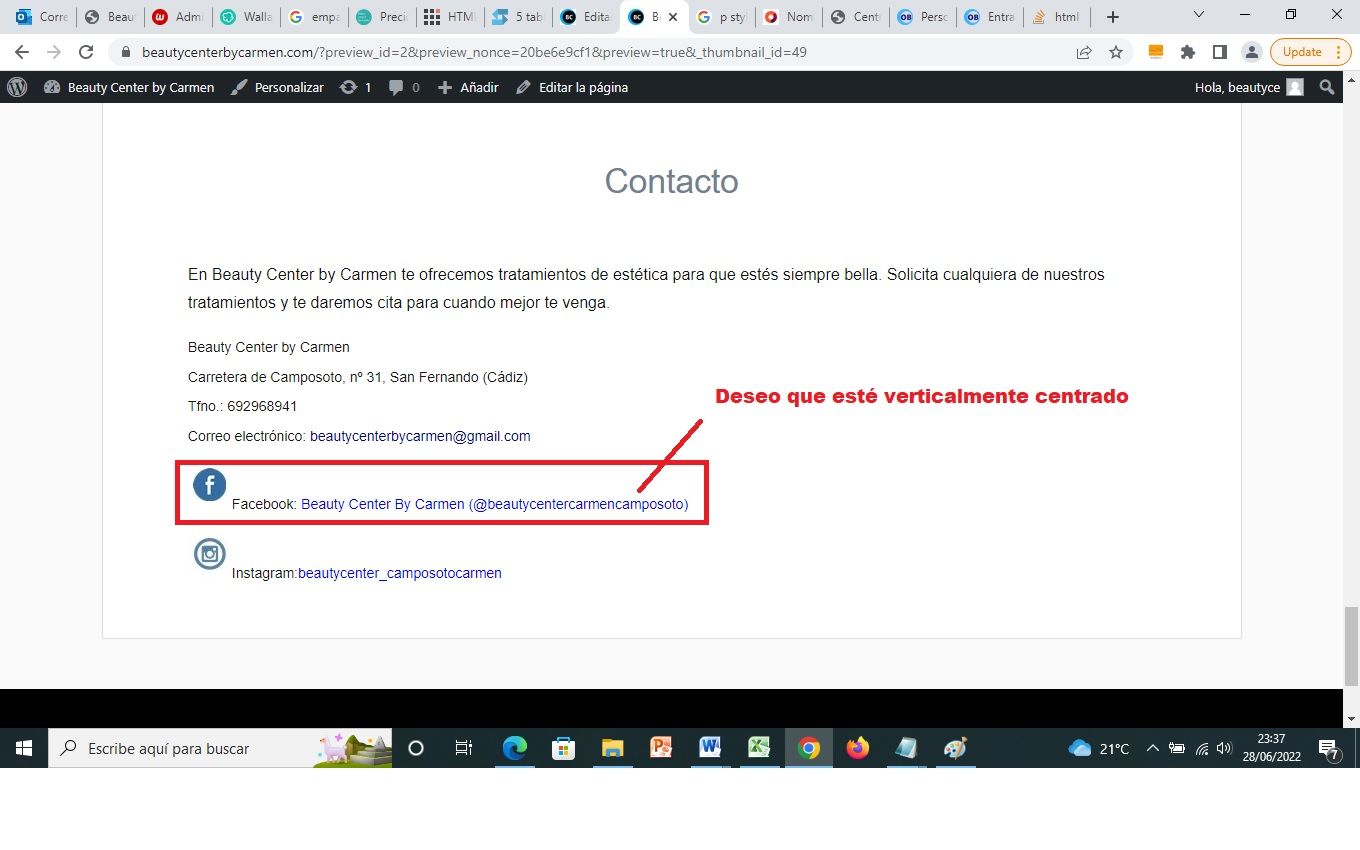Switch to the html Stack Overflow tab

(1058, 17)
